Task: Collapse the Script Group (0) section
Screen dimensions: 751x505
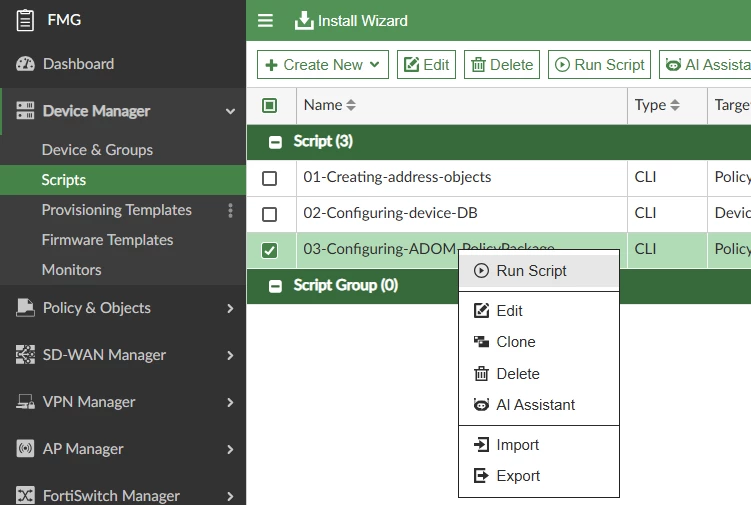Action: [275, 286]
